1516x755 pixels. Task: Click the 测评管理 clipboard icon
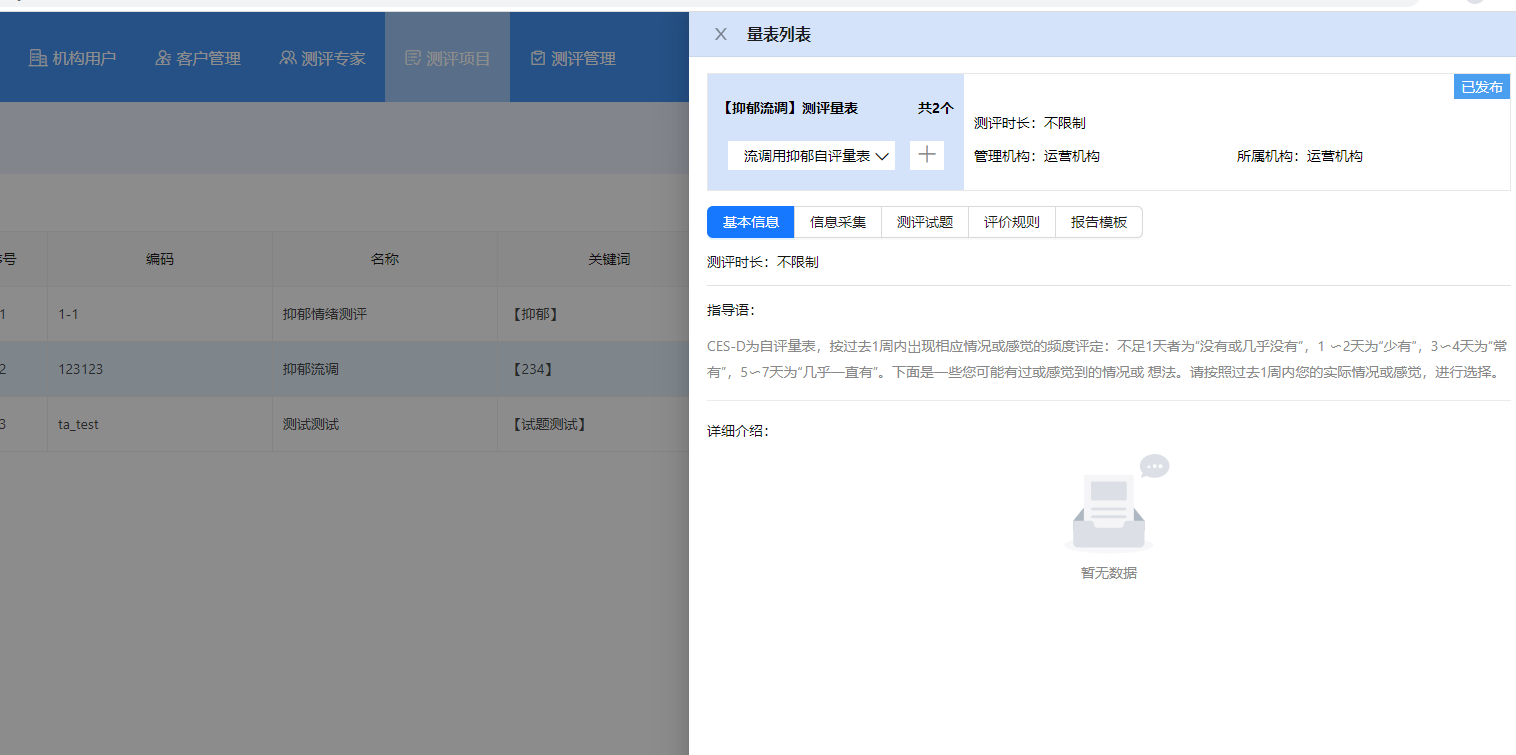click(x=538, y=58)
